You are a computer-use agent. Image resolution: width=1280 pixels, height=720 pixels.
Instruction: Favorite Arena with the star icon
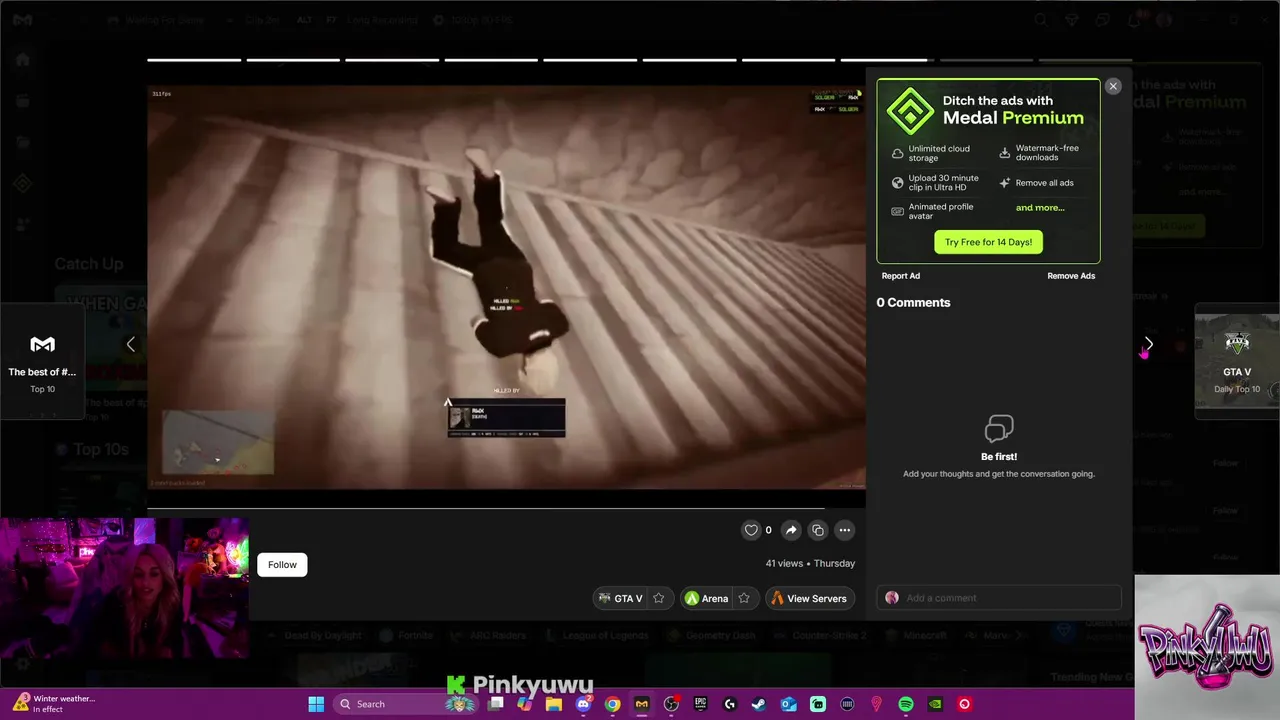(x=744, y=598)
